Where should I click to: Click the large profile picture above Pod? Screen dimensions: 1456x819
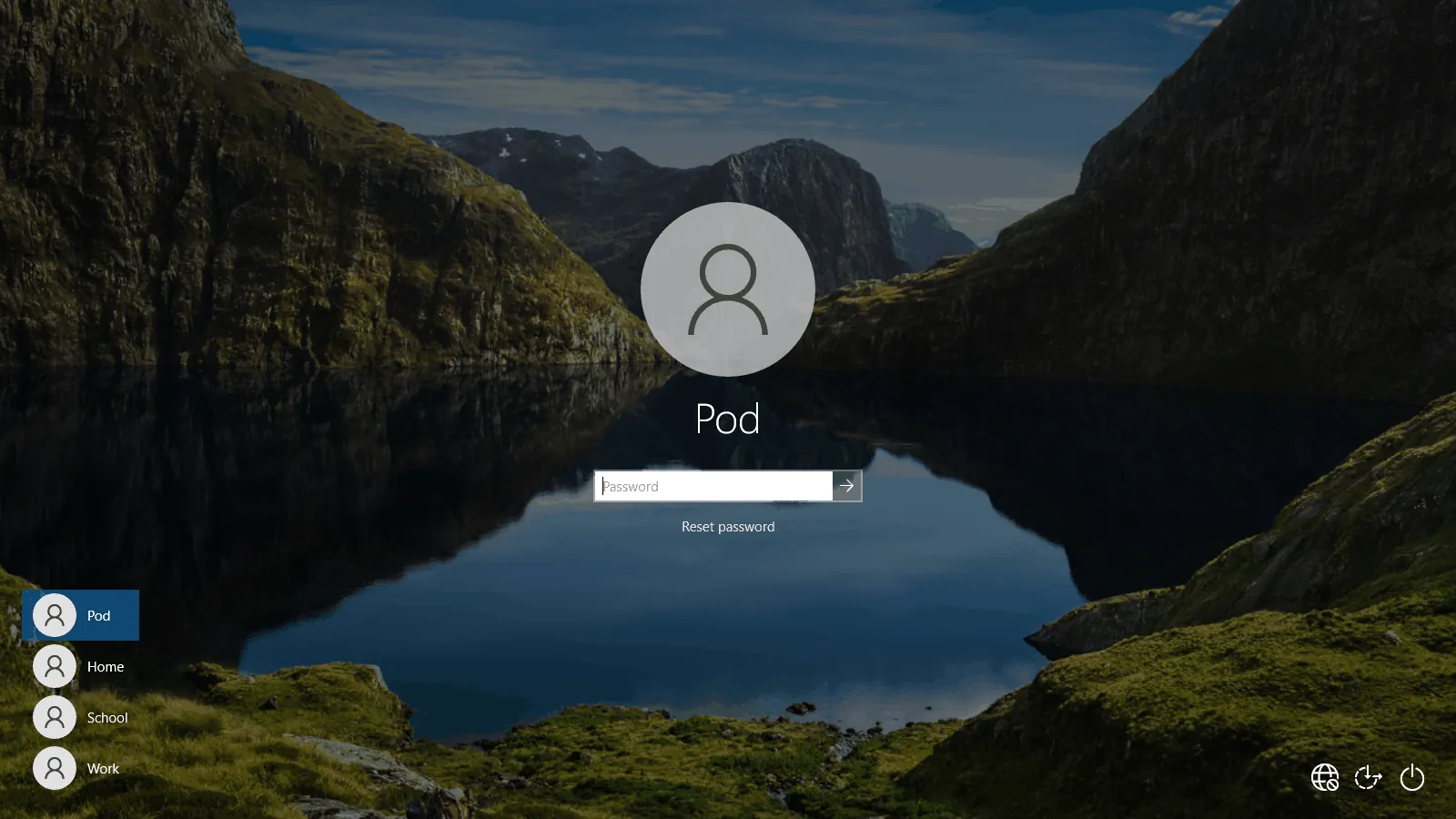[728, 289]
